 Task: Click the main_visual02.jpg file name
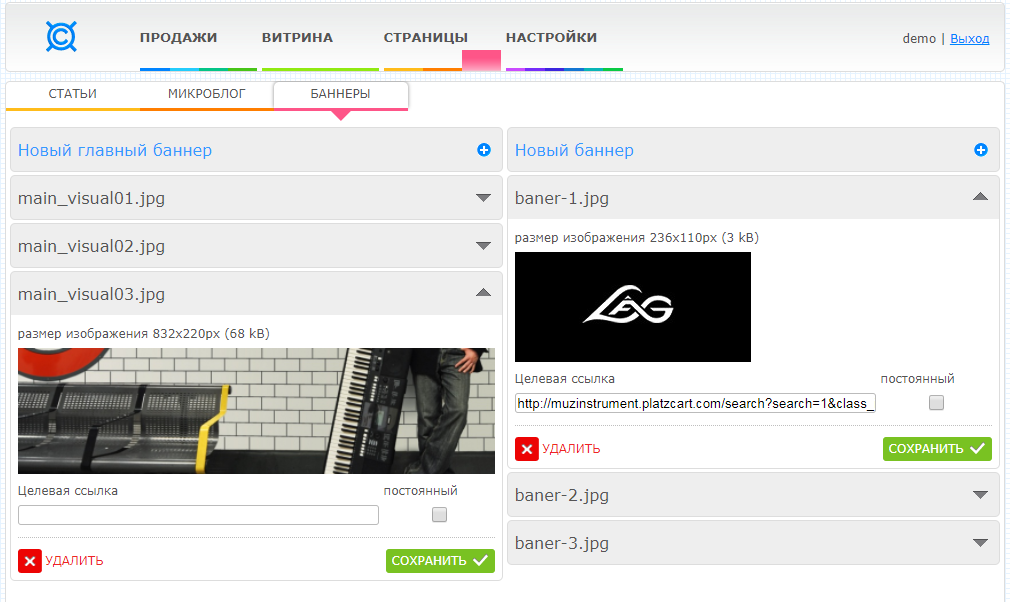[91, 246]
